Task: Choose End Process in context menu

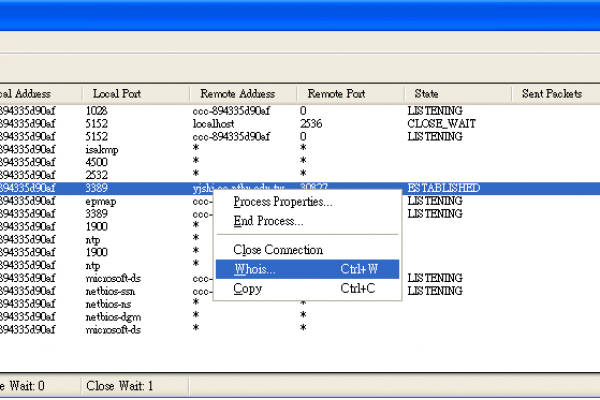Action: (269, 220)
